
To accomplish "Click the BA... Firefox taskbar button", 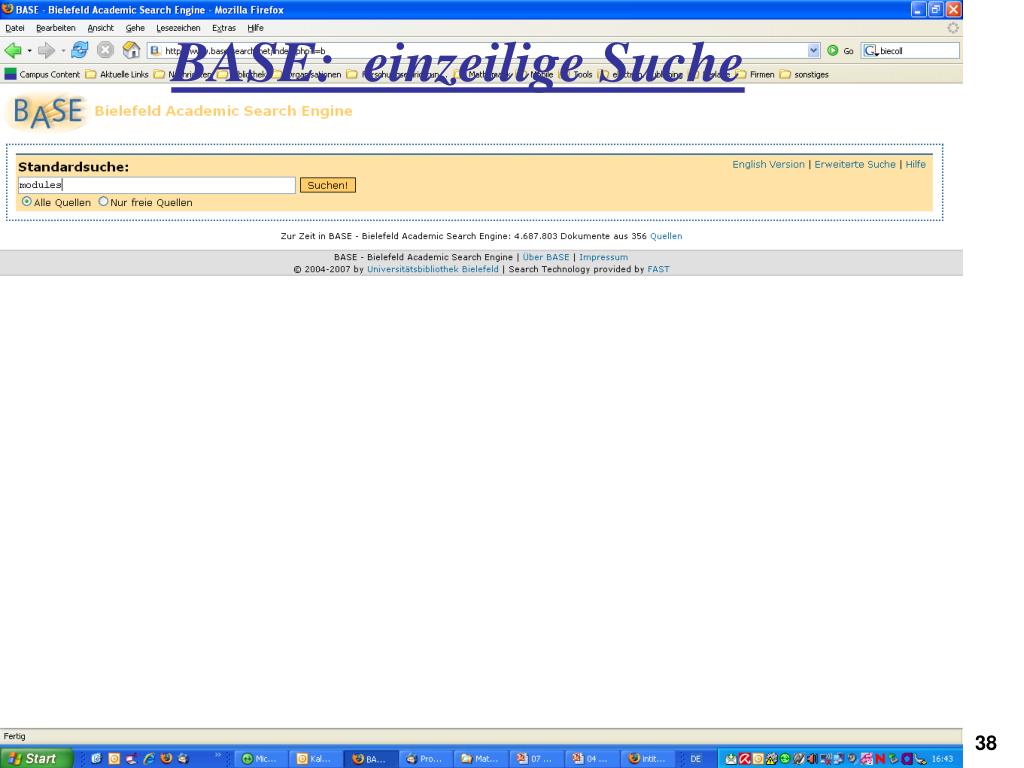I will 370,759.
